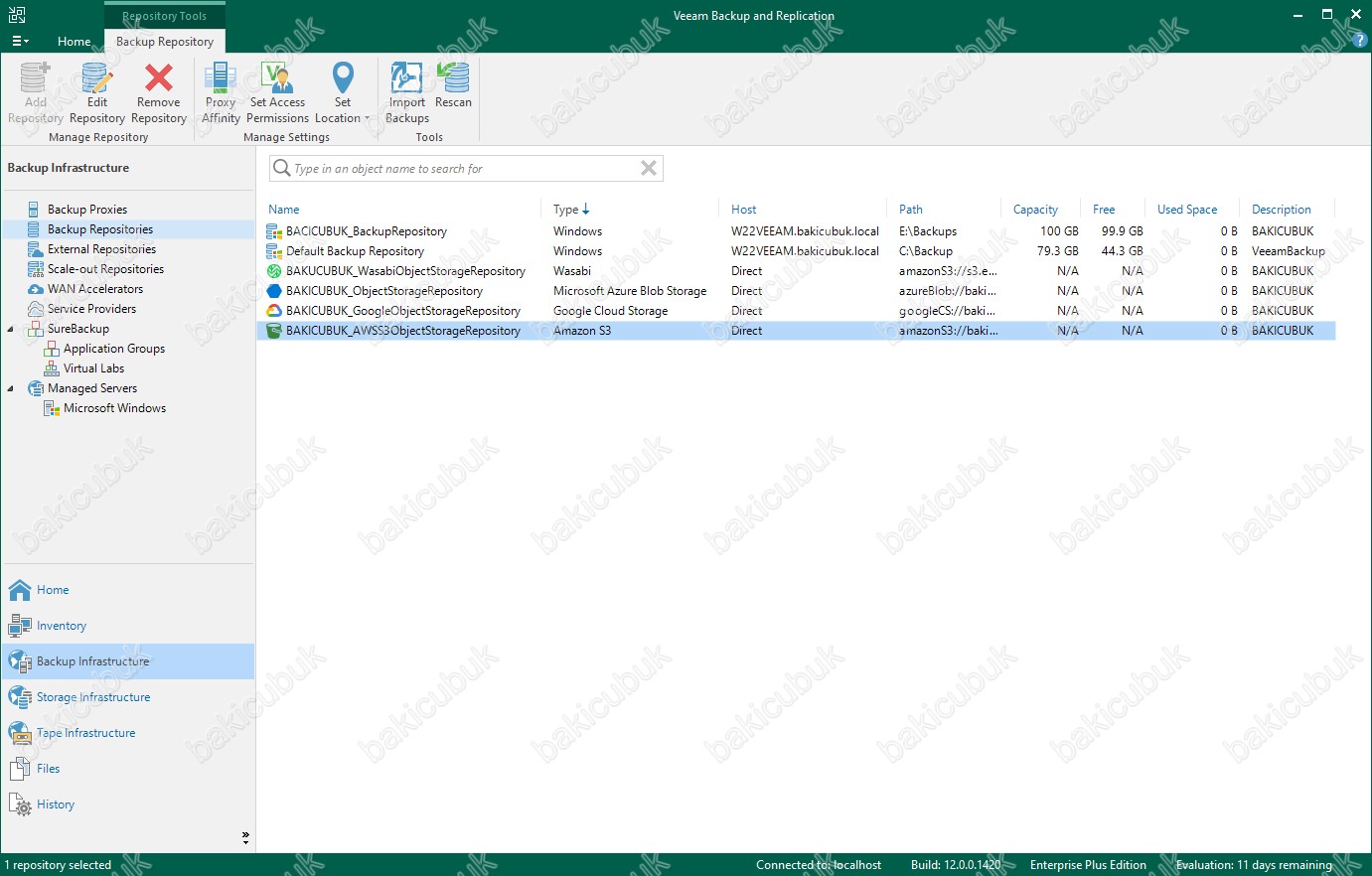Image resolution: width=1372 pixels, height=876 pixels.
Task: Sort by the Host column header
Action: pyautogui.click(x=744, y=210)
